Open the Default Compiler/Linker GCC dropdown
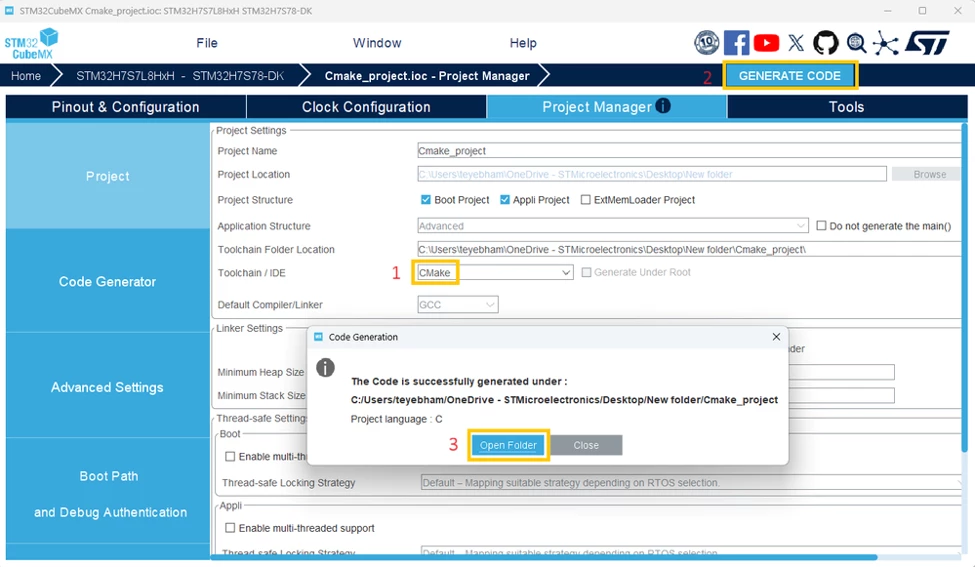This screenshot has height=567, width=975. coord(458,305)
